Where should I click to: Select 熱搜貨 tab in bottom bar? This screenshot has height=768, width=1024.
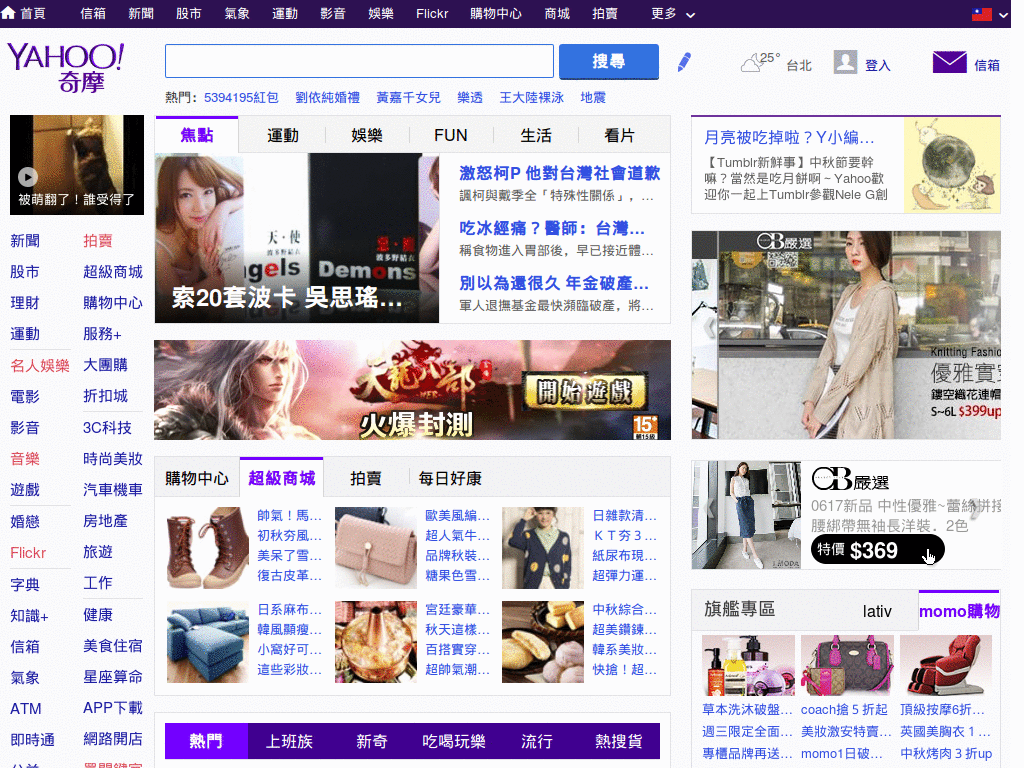tap(618, 741)
